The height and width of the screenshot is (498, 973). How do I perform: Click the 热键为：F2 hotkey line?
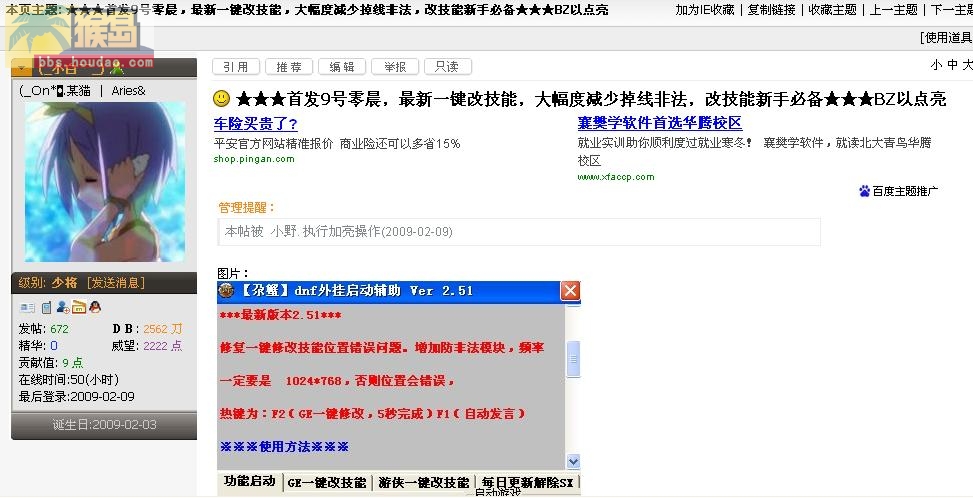pos(372,414)
